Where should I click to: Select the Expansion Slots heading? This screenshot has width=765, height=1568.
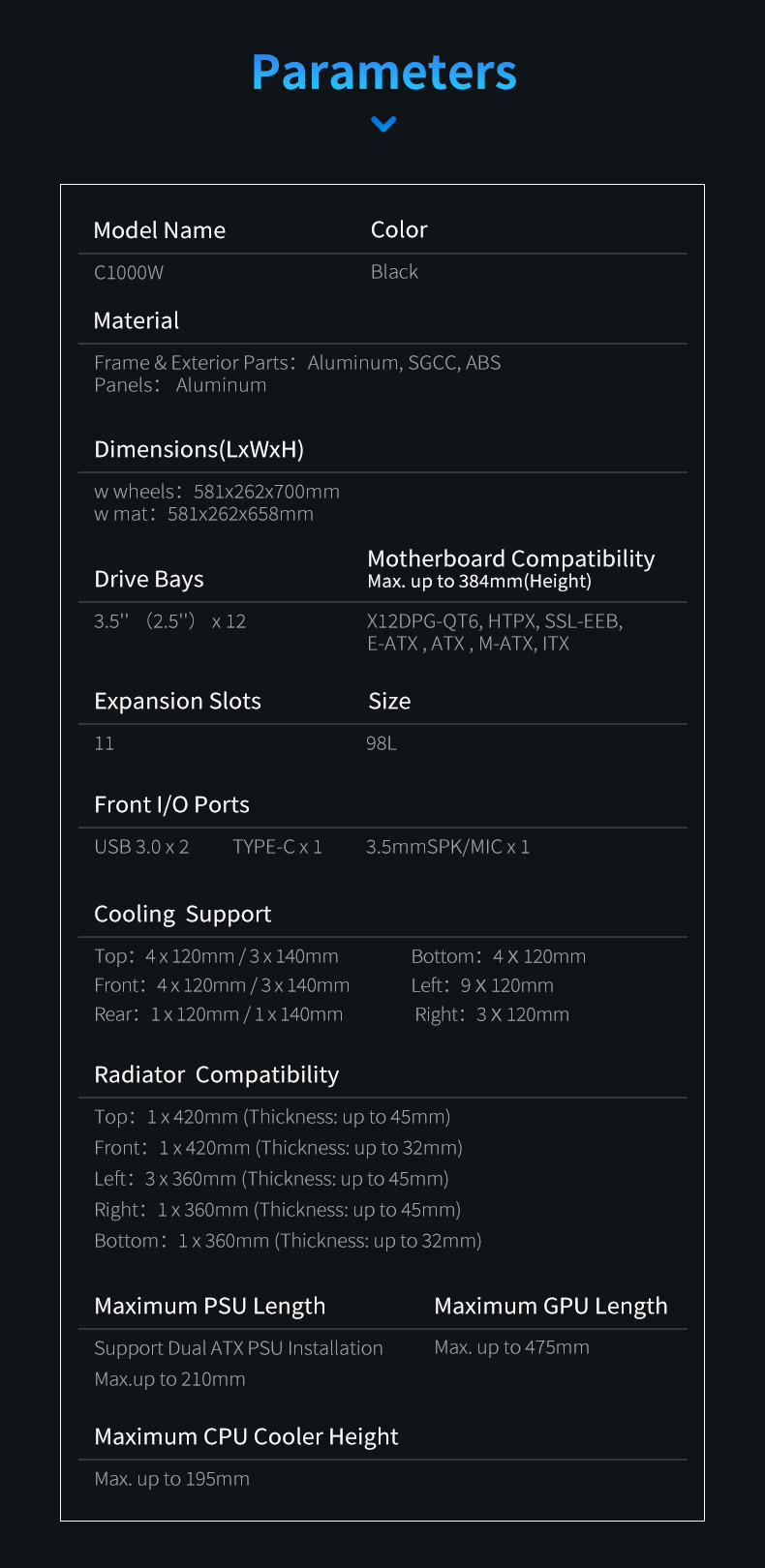coord(178,702)
